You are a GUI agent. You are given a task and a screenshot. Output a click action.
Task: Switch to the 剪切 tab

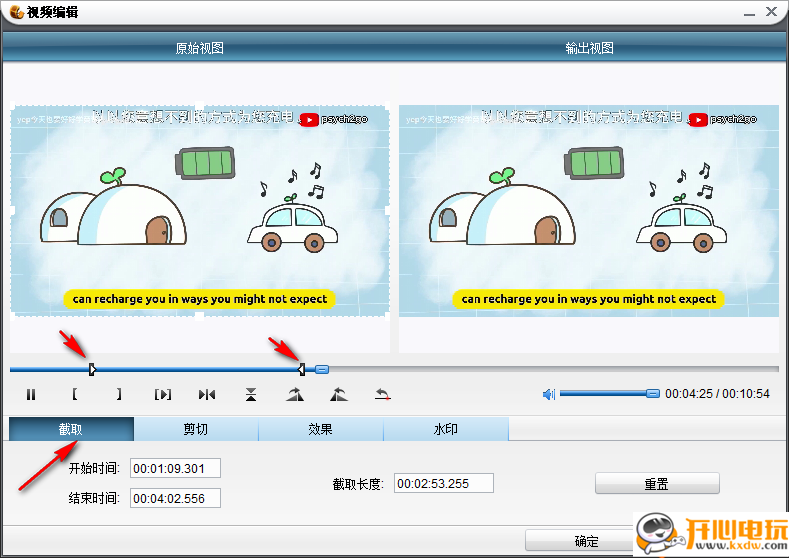(x=196, y=429)
